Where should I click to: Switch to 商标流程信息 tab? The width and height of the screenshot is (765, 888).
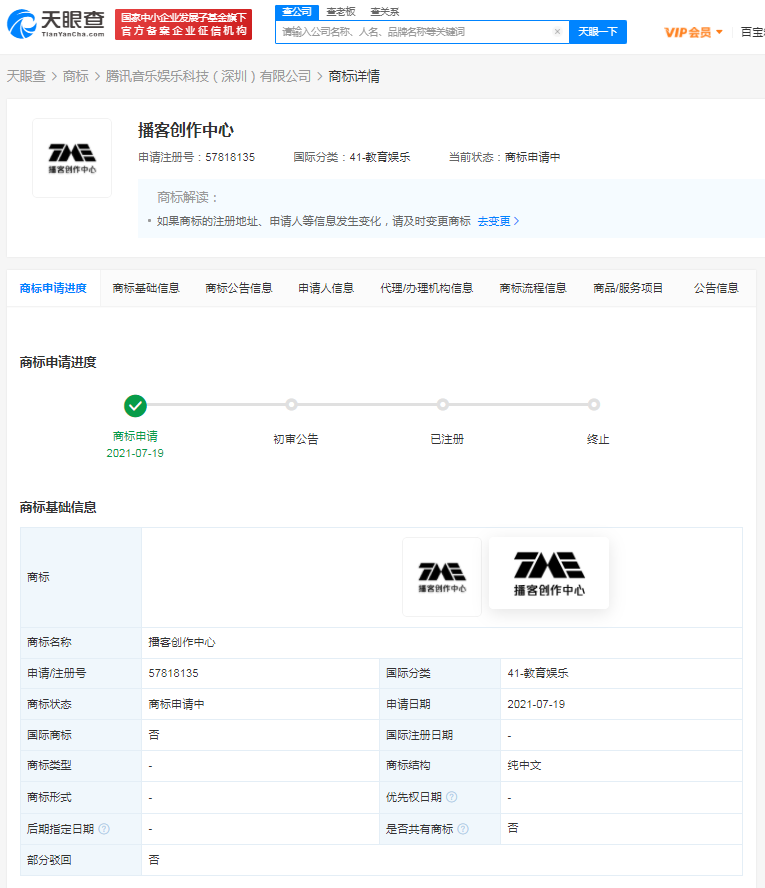tap(533, 288)
